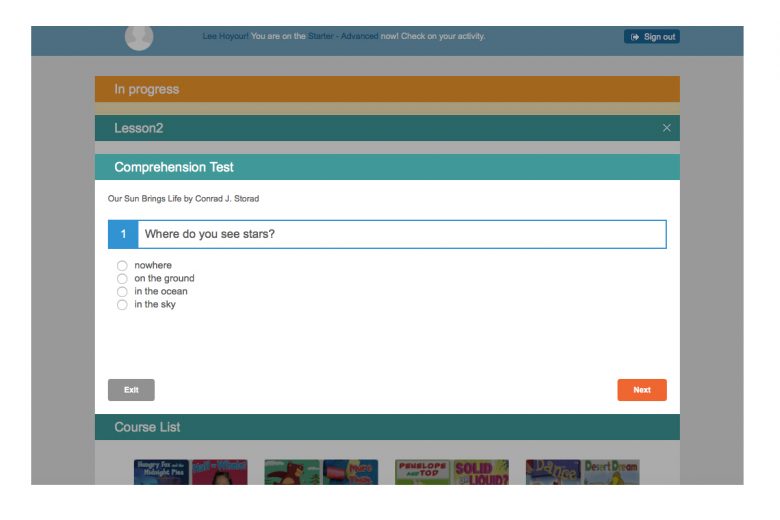
Task: Open the Solid or Liquid book cover
Action: [481, 472]
